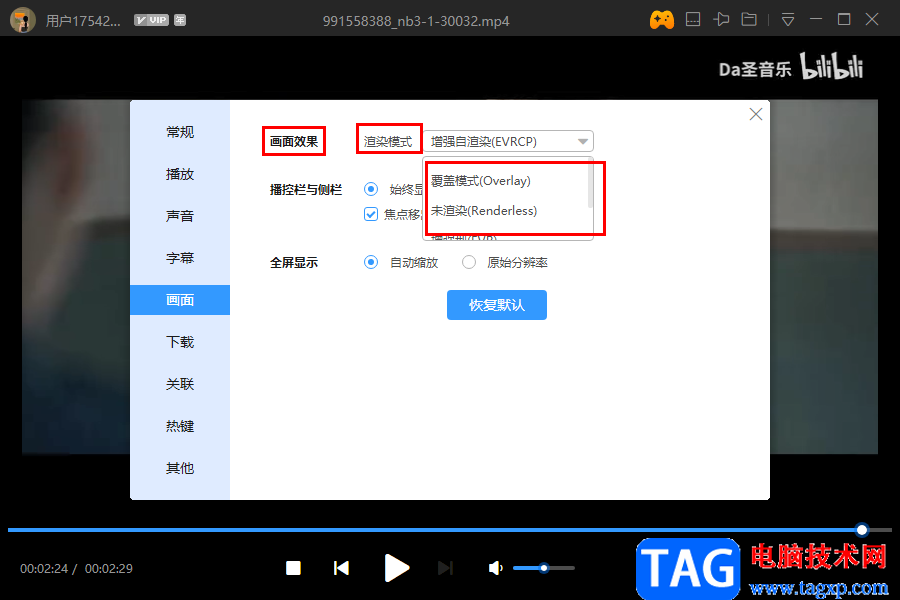
Task: Open file via folder icon
Action: click(749, 20)
